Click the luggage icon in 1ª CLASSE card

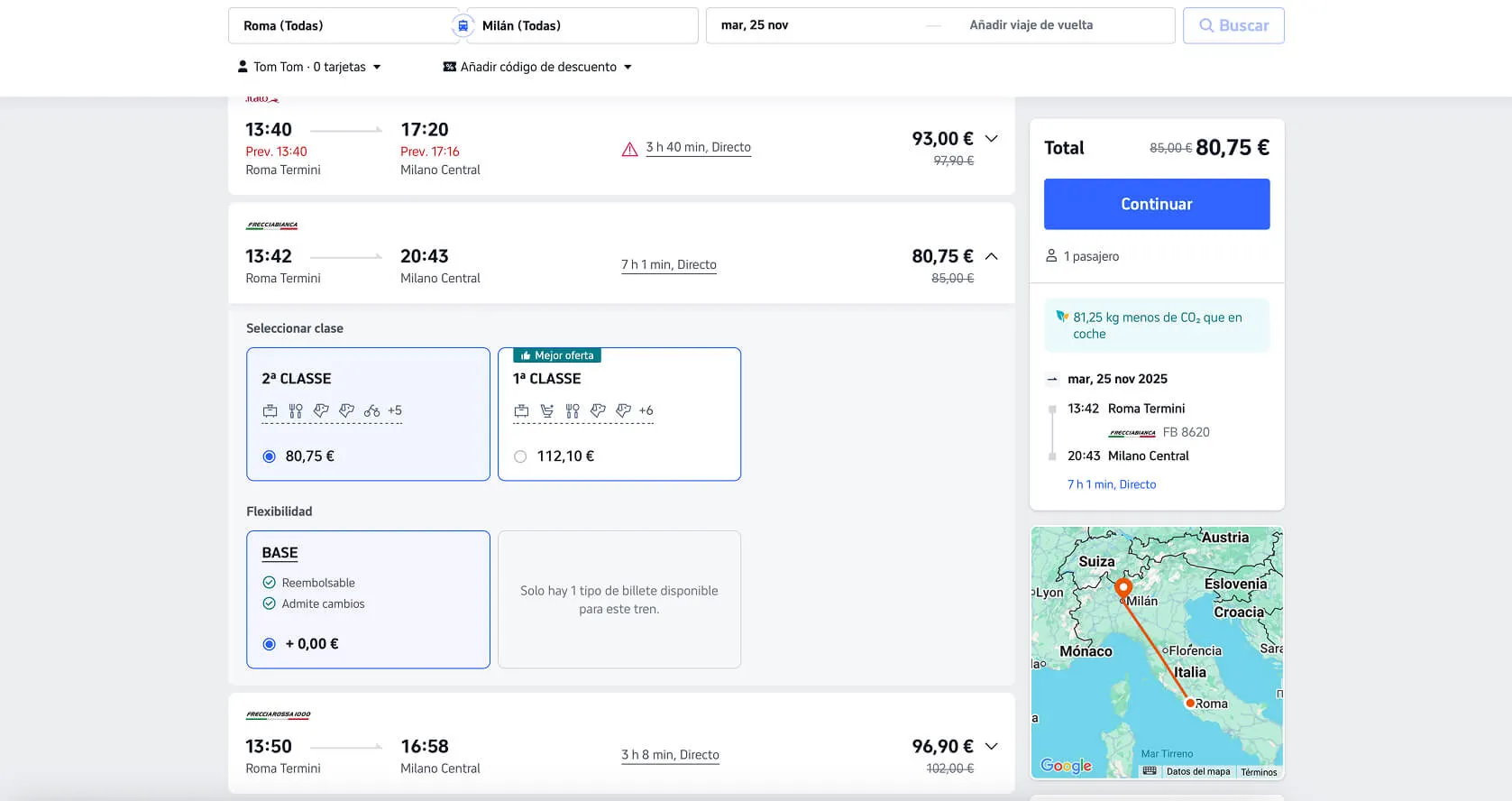tap(521, 410)
